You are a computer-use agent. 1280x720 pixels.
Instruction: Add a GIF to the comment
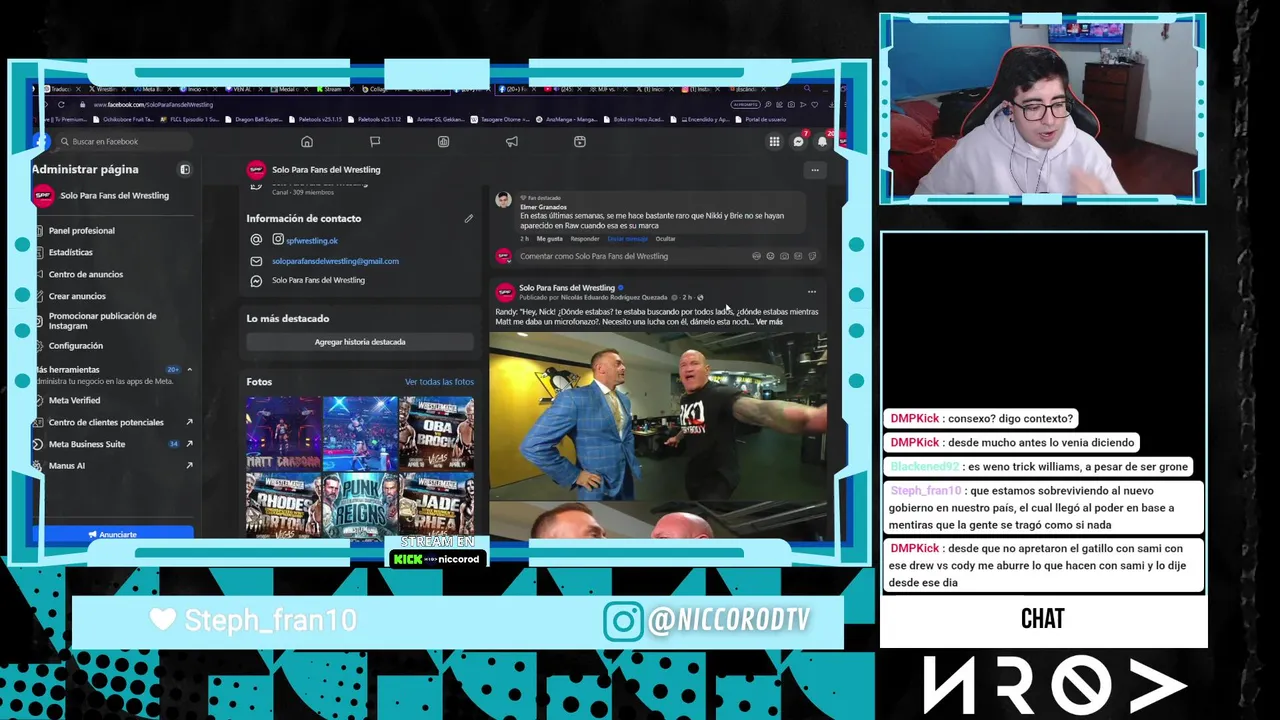(x=798, y=256)
